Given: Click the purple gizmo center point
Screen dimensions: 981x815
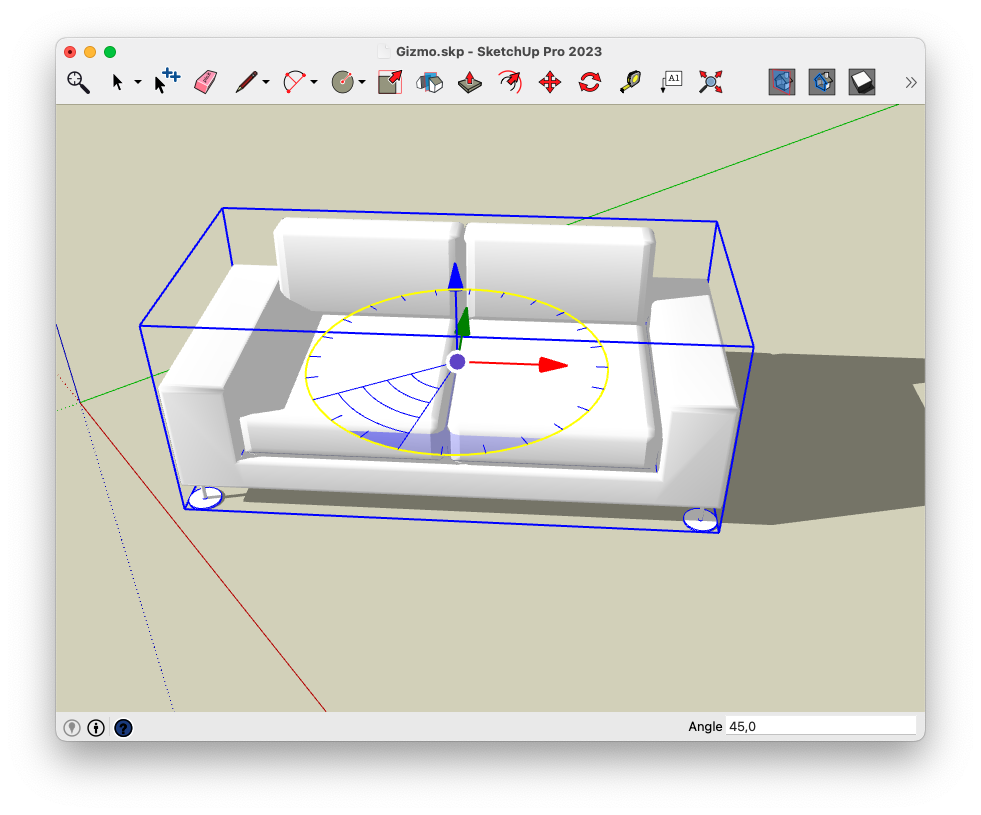Looking at the screenshot, I should (457, 362).
